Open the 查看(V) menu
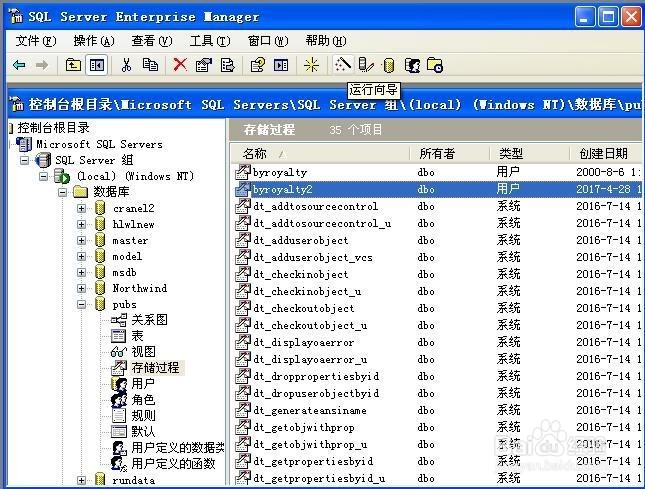Viewport: 645px width, 489px height. 152,41
